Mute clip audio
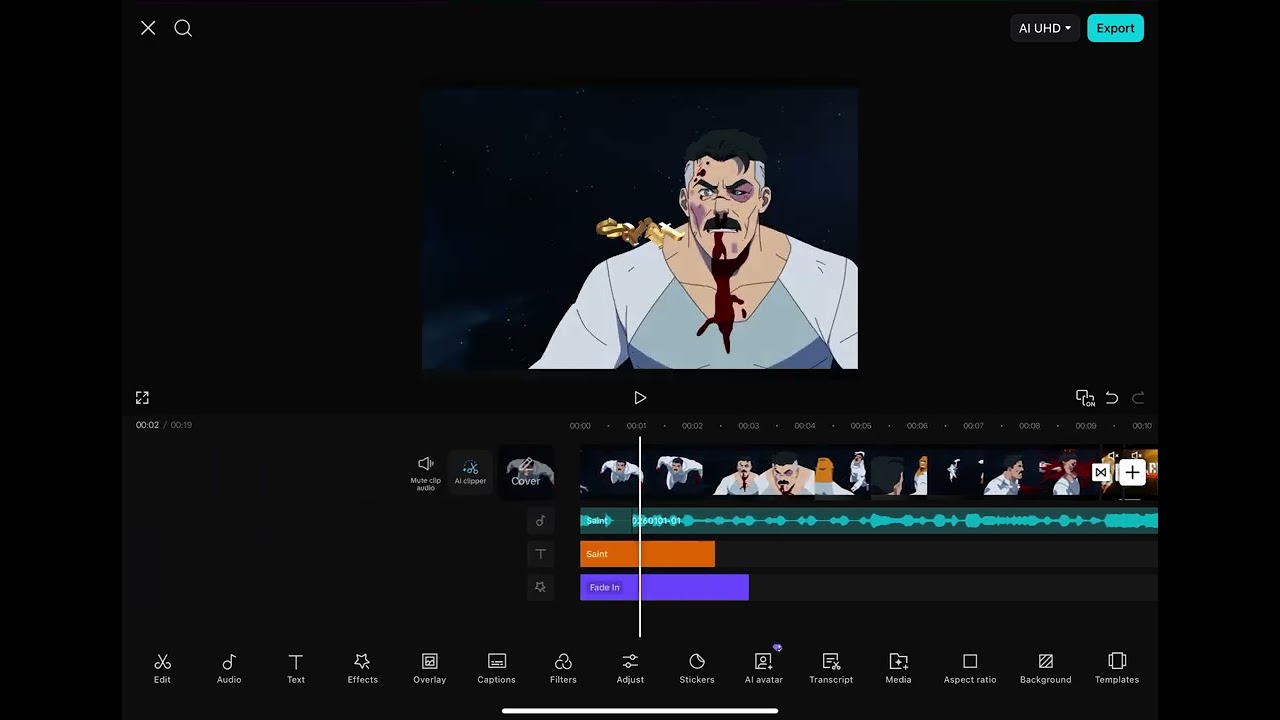1280x720 pixels. pyautogui.click(x=426, y=472)
